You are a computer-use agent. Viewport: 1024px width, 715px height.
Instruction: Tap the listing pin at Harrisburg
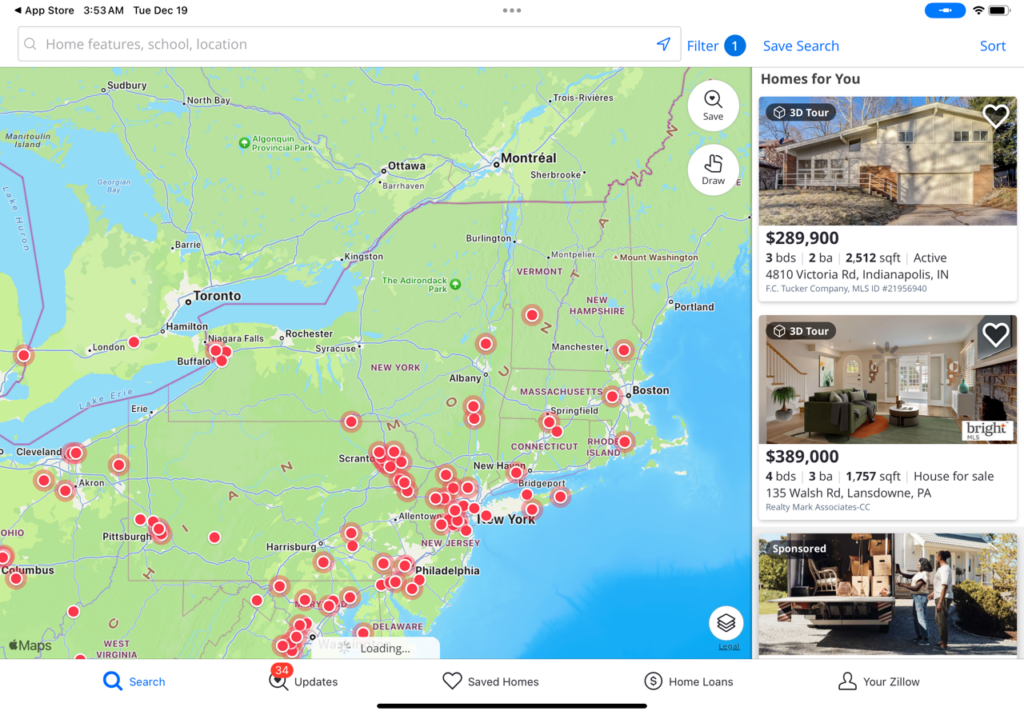pyautogui.click(x=323, y=562)
